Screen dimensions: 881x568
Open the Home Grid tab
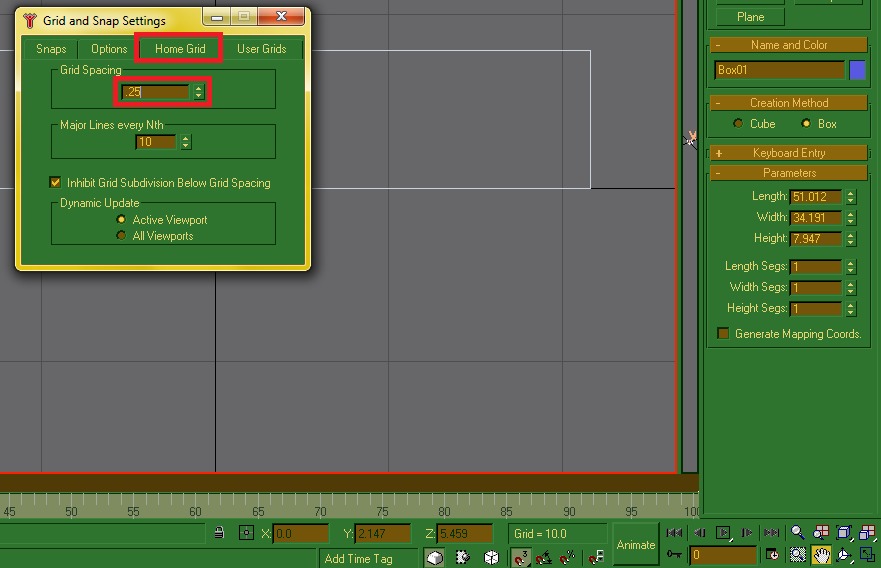[x=180, y=49]
